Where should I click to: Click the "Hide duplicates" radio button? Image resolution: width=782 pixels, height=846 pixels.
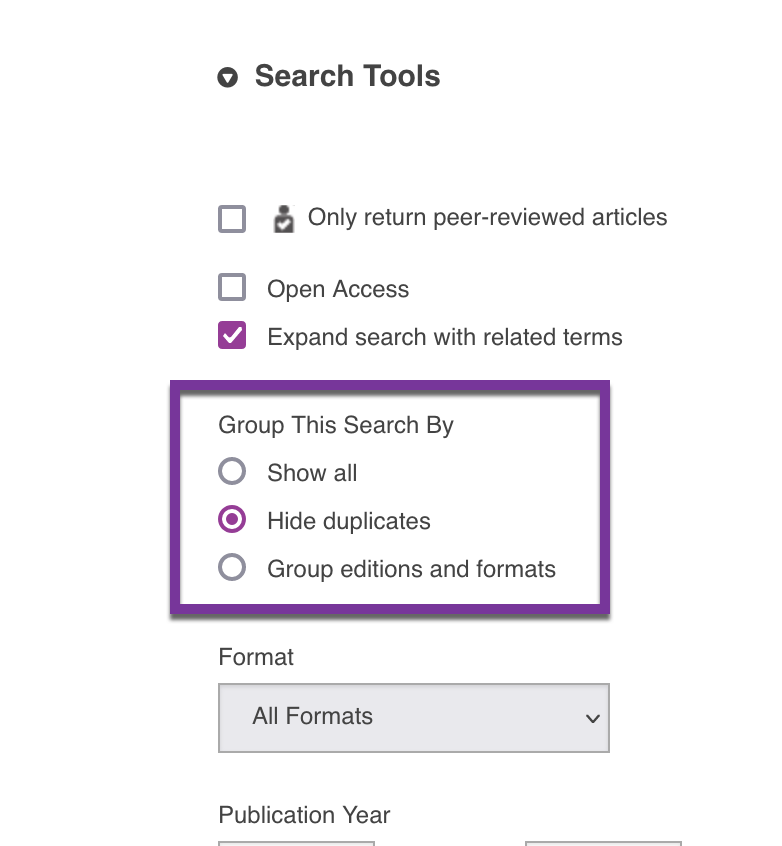(x=231, y=519)
